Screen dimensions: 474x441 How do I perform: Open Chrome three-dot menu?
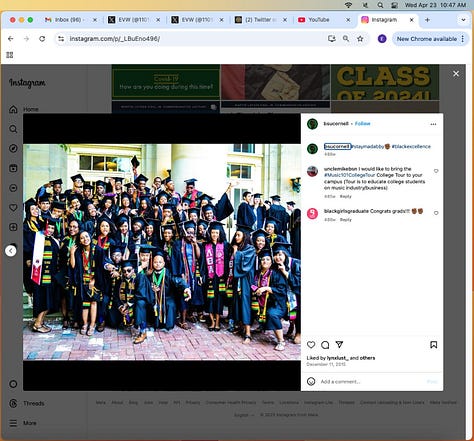click(x=463, y=39)
